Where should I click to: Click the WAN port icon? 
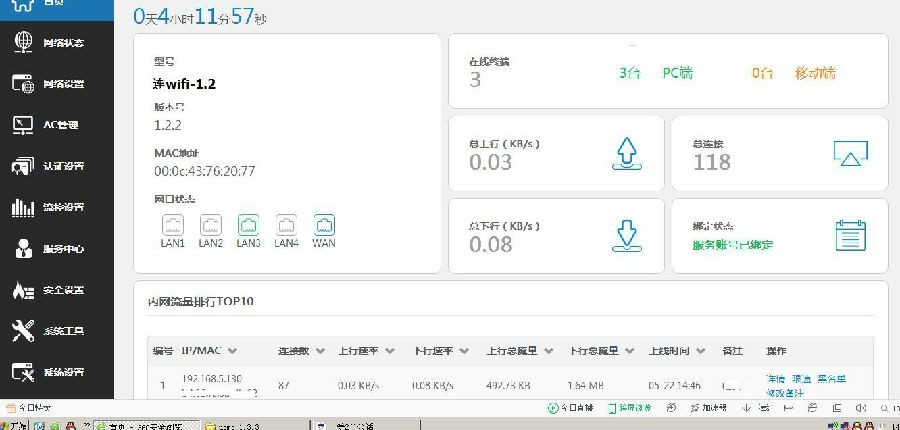tap(324, 225)
